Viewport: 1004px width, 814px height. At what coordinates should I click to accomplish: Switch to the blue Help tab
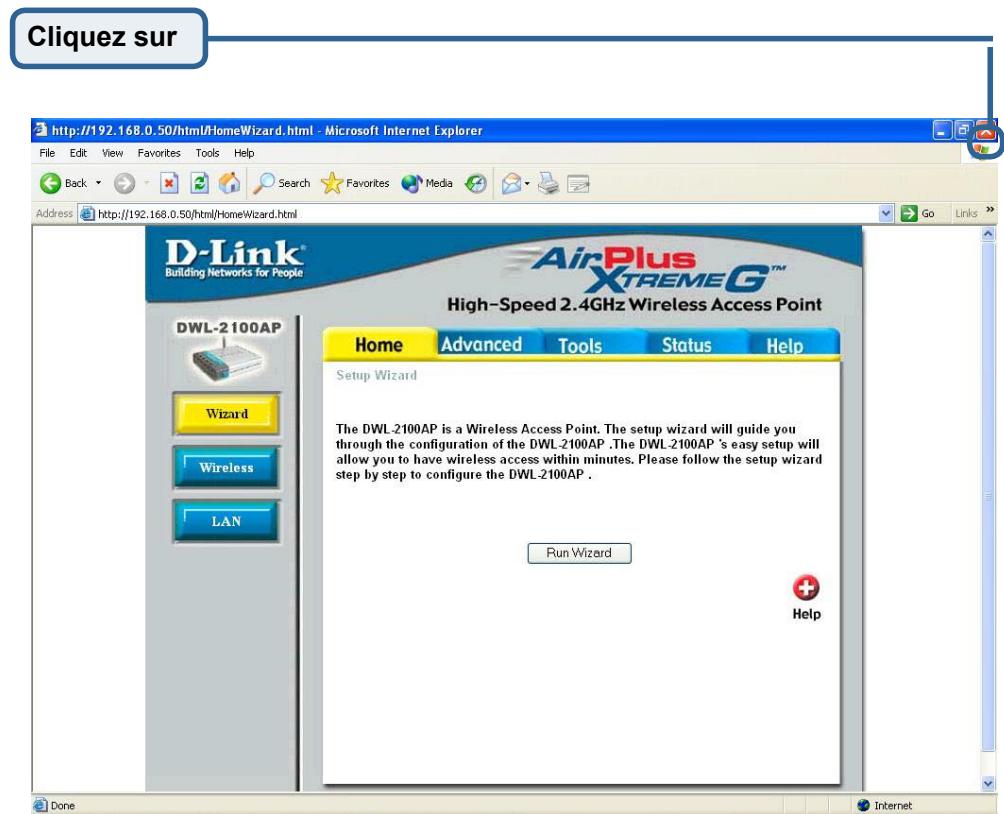coord(785,345)
